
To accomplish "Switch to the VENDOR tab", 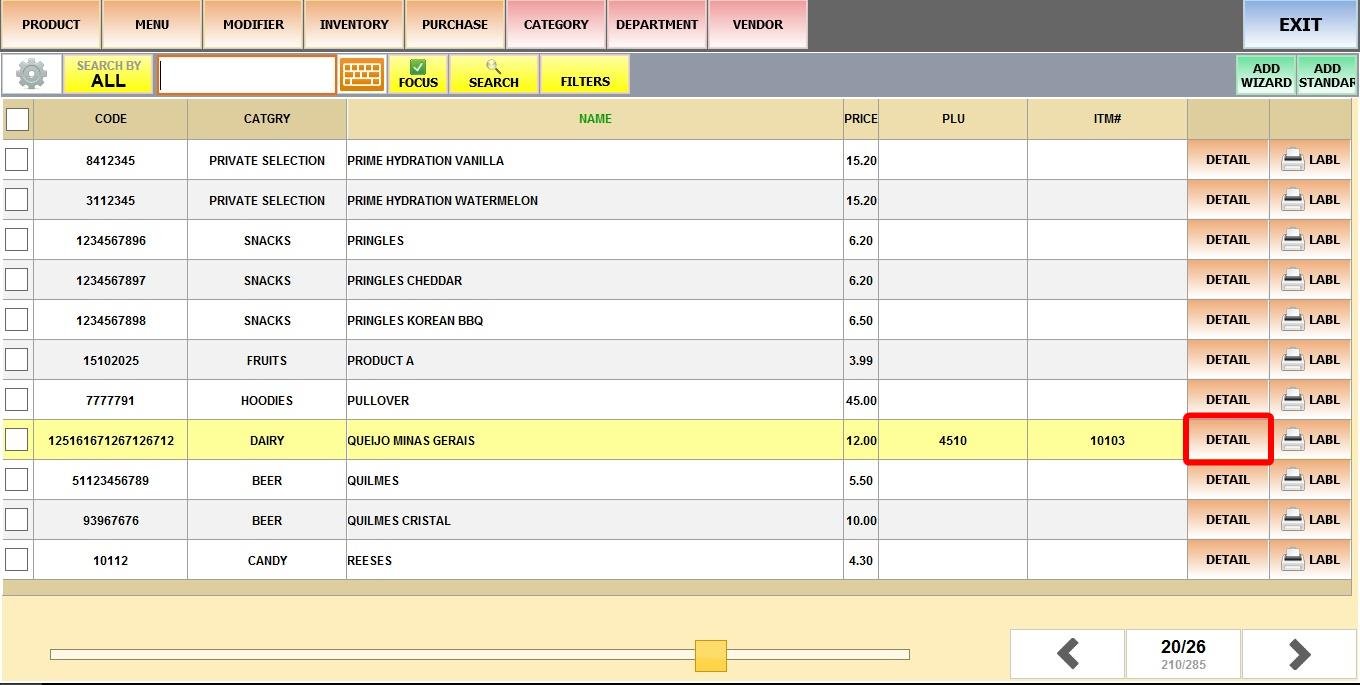I will click(757, 24).
